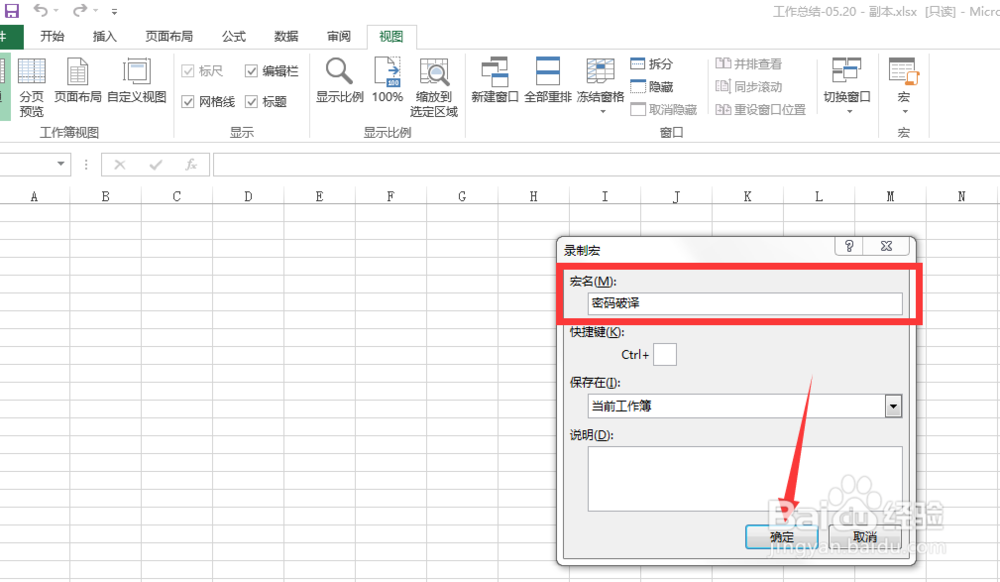Switch to the 数据 ribbon tab

[286, 36]
